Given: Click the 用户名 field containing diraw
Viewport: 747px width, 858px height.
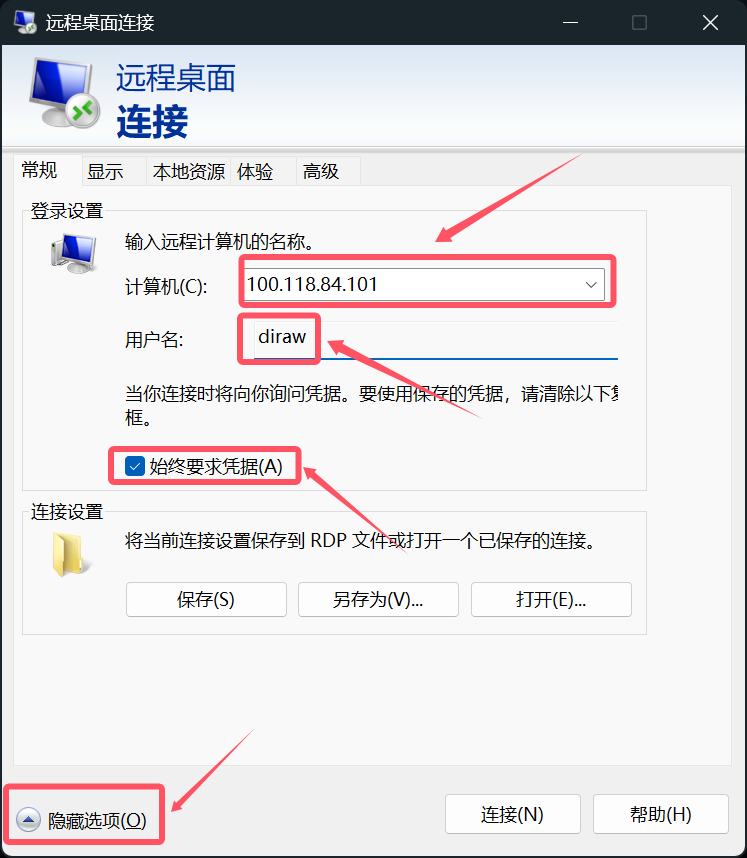Looking at the screenshot, I should (436, 340).
